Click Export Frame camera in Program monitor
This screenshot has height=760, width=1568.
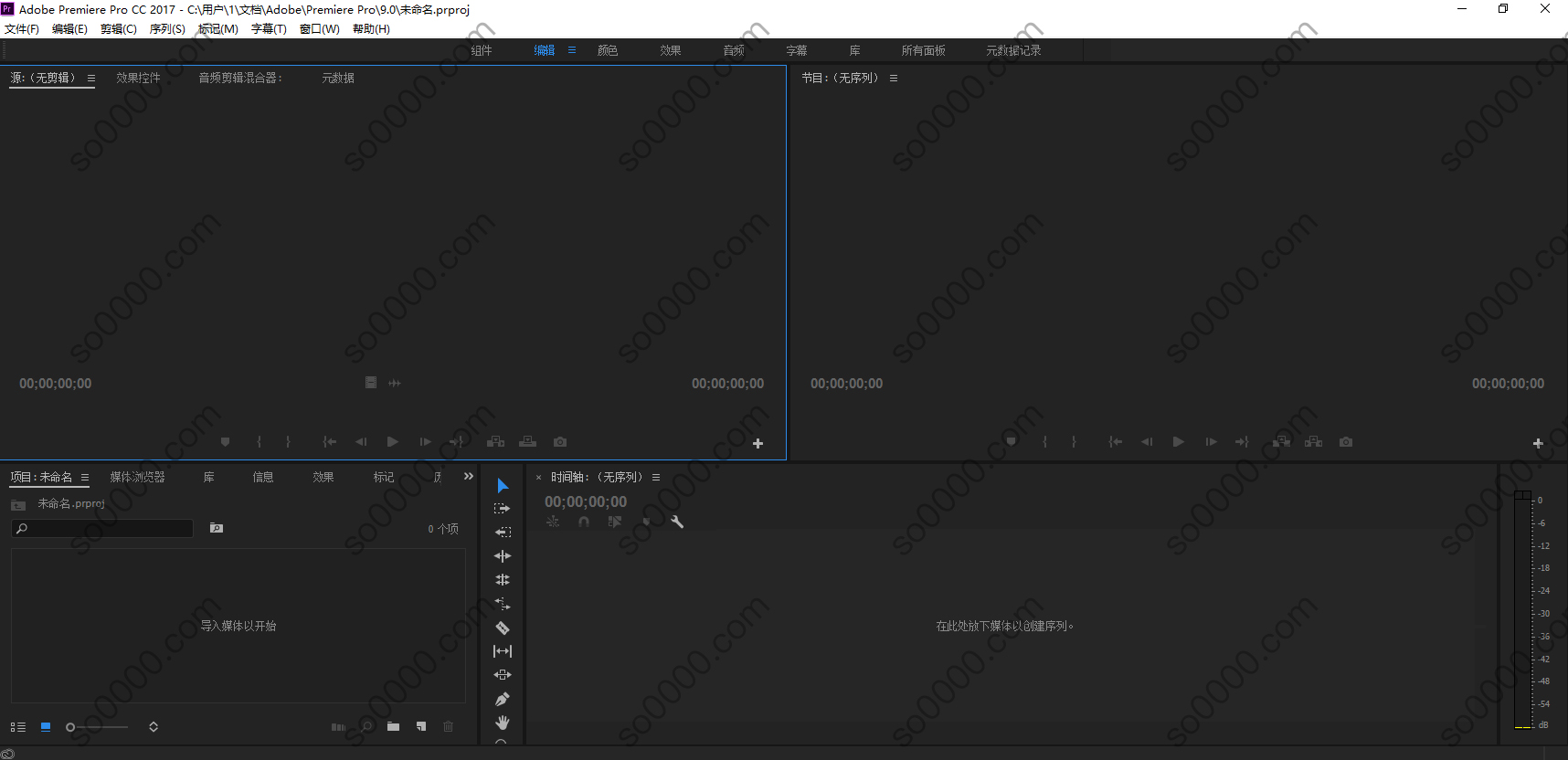1346,442
